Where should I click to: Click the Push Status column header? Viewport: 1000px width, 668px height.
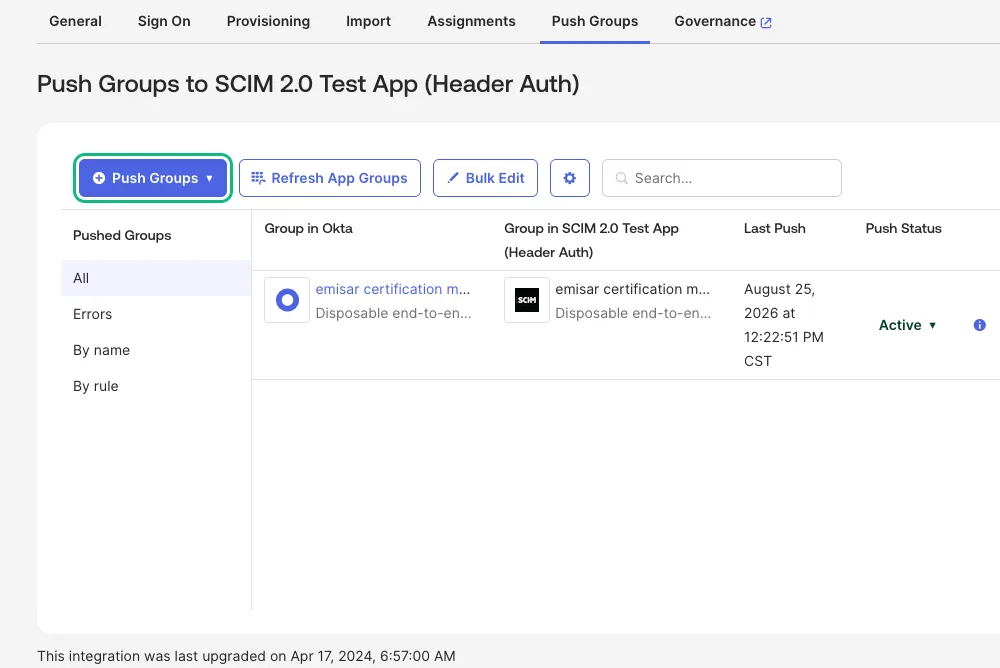coord(903,228)
